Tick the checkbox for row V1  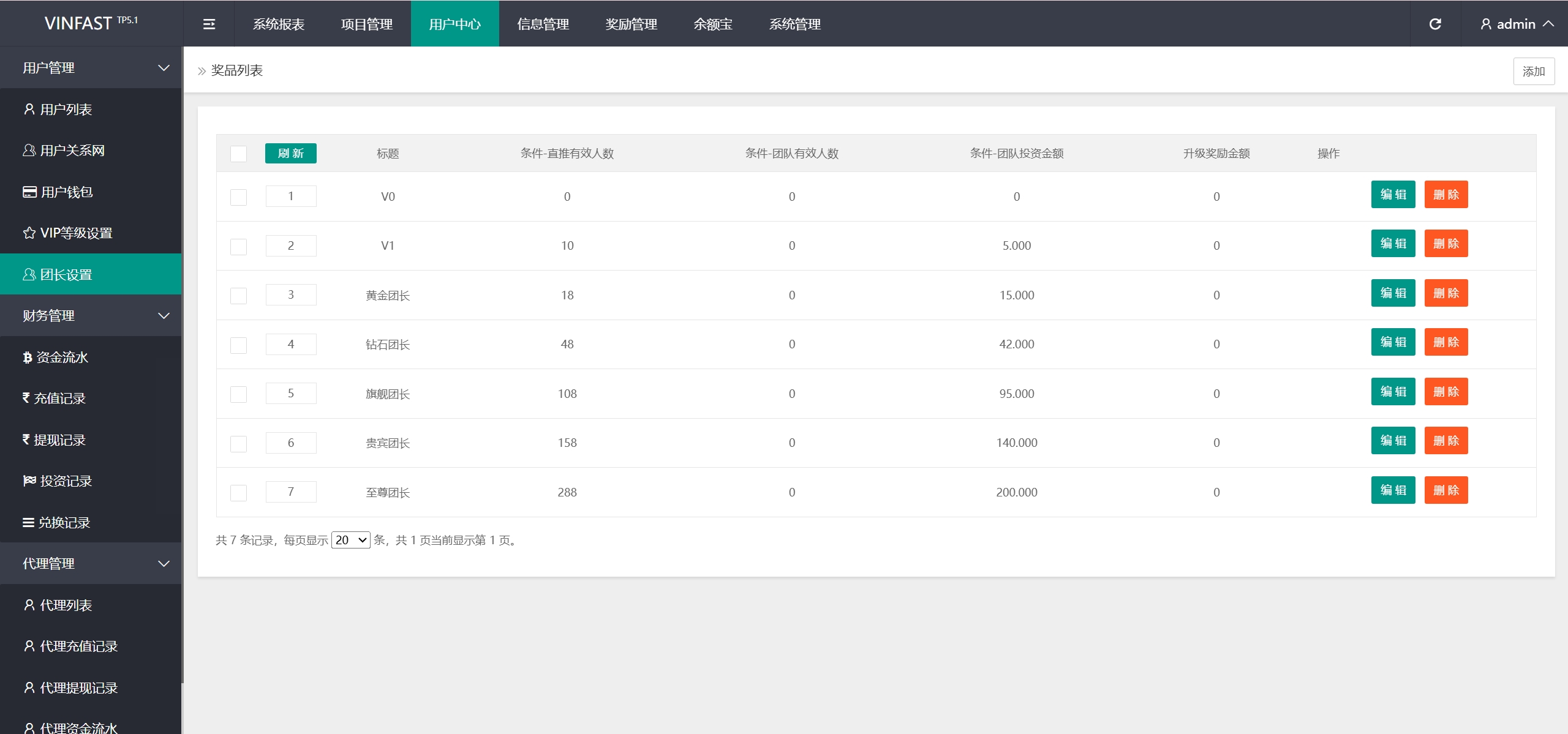[238, 247]
